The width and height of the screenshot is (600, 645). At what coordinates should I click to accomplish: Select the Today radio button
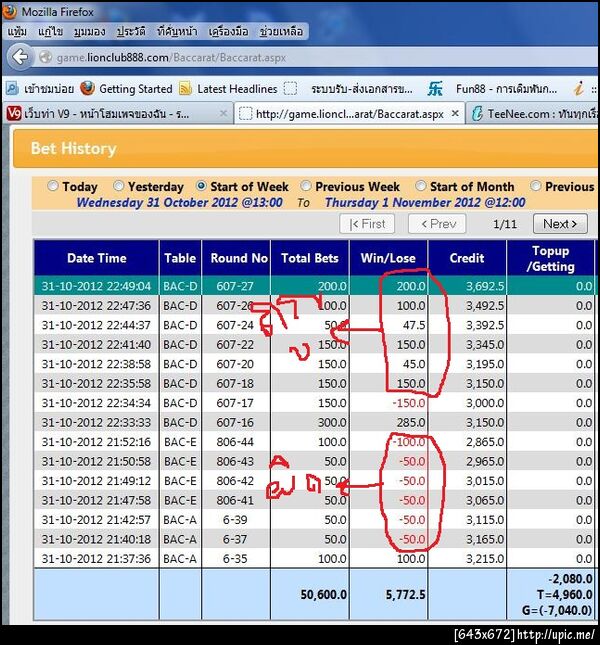(x=53, y=186)
